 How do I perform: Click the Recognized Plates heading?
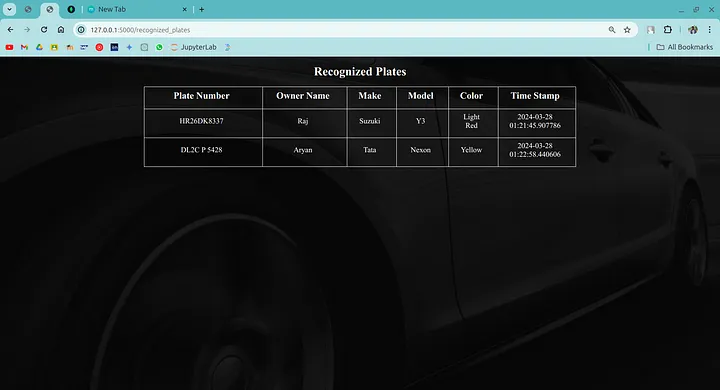pos(360,72)
